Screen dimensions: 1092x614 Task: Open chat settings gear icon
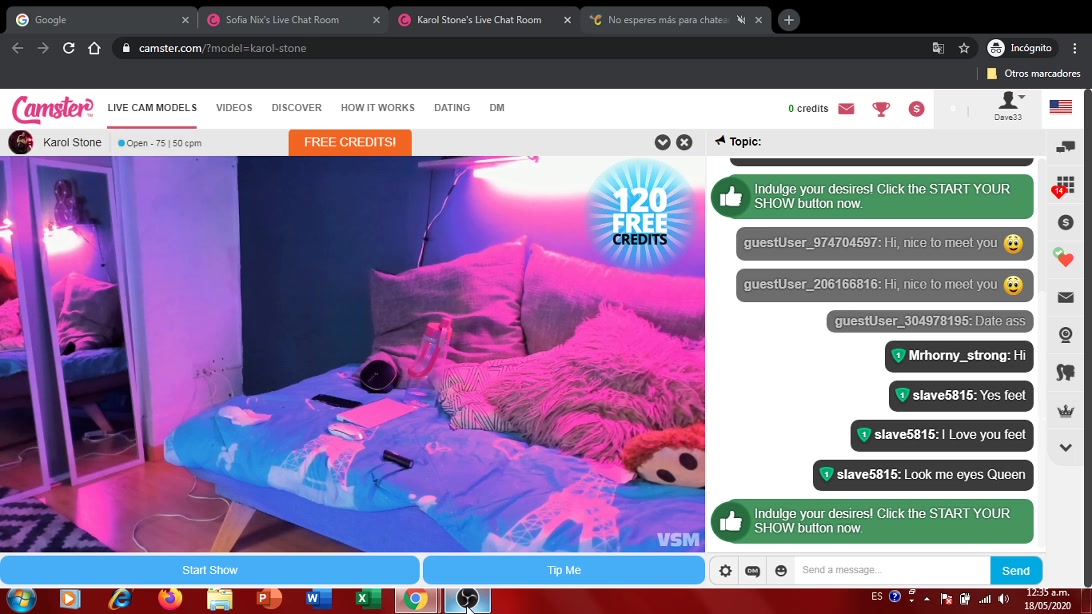tap(725, 571)
